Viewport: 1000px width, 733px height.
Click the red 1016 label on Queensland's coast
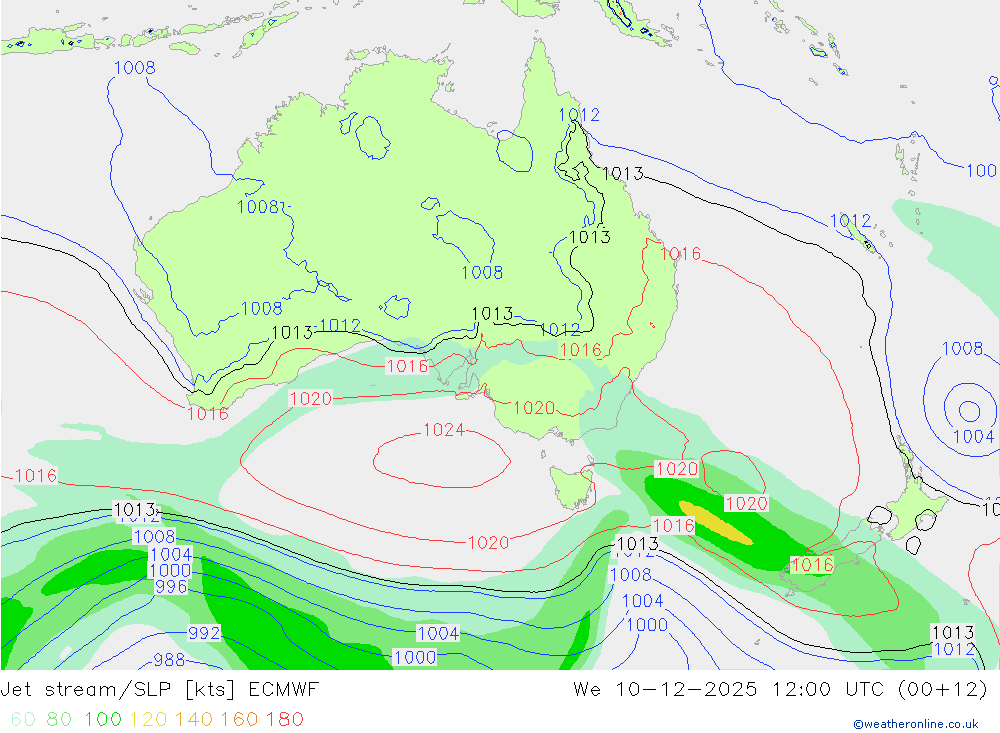[x=680, y=254]
